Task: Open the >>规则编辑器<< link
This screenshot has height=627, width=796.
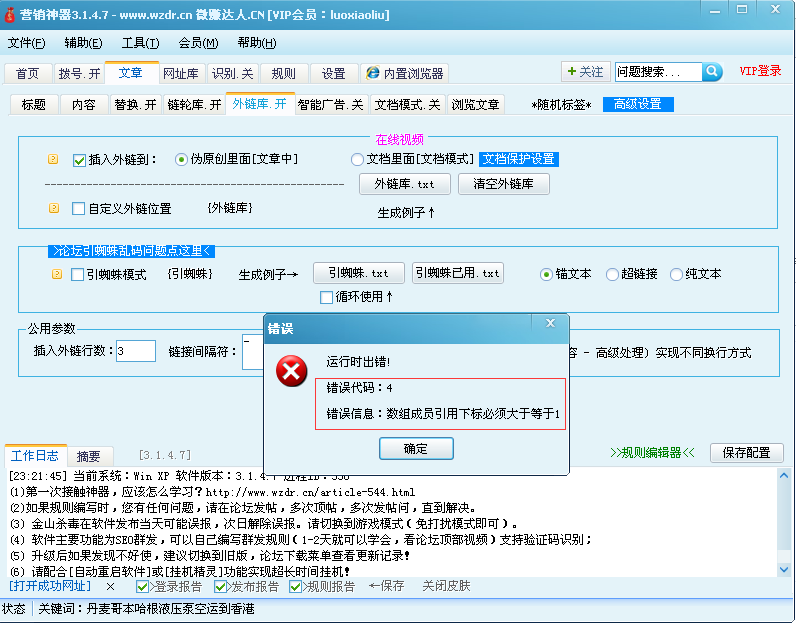Action: pyautogui.click(x=652, y=452)
